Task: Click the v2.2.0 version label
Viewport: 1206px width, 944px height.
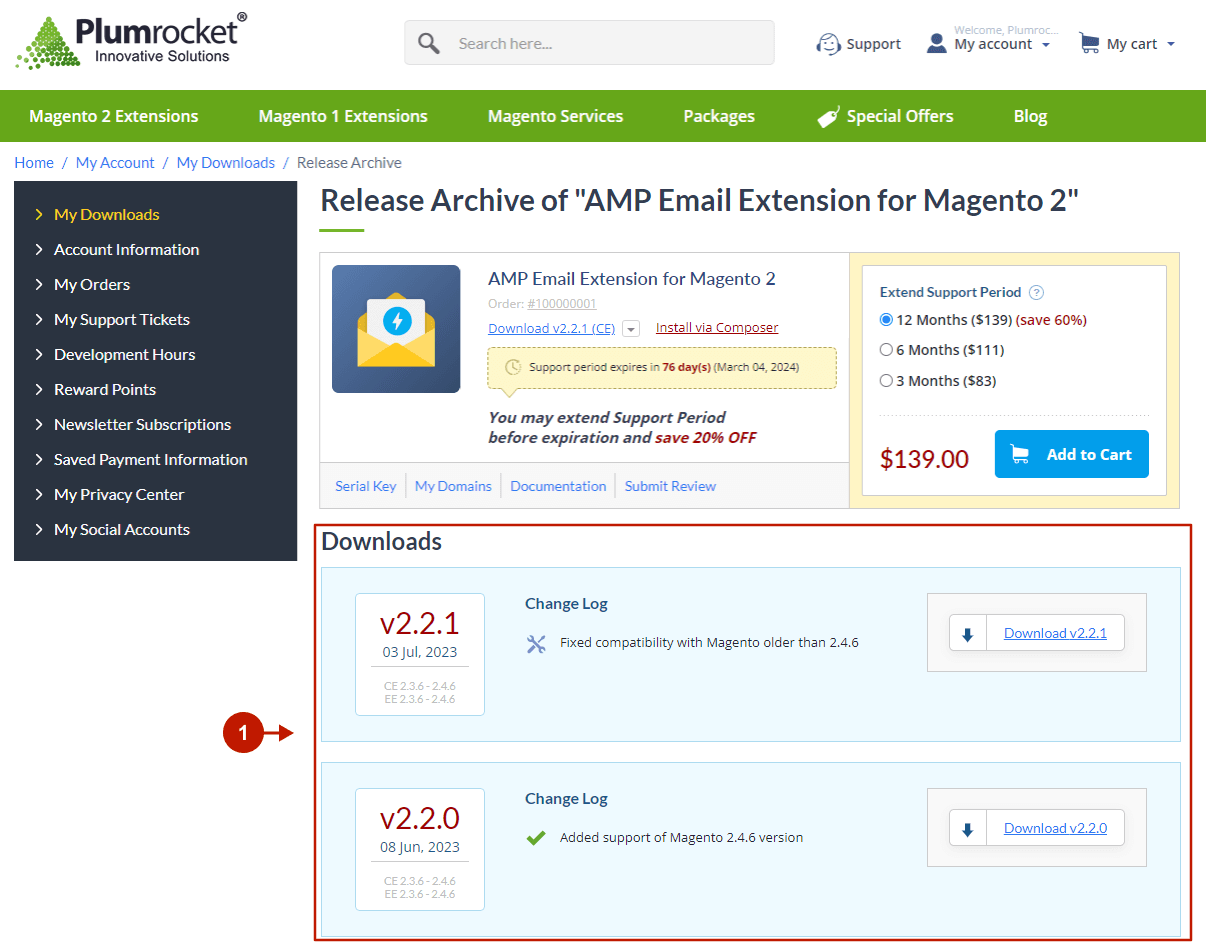Action: tap(420, 818)
